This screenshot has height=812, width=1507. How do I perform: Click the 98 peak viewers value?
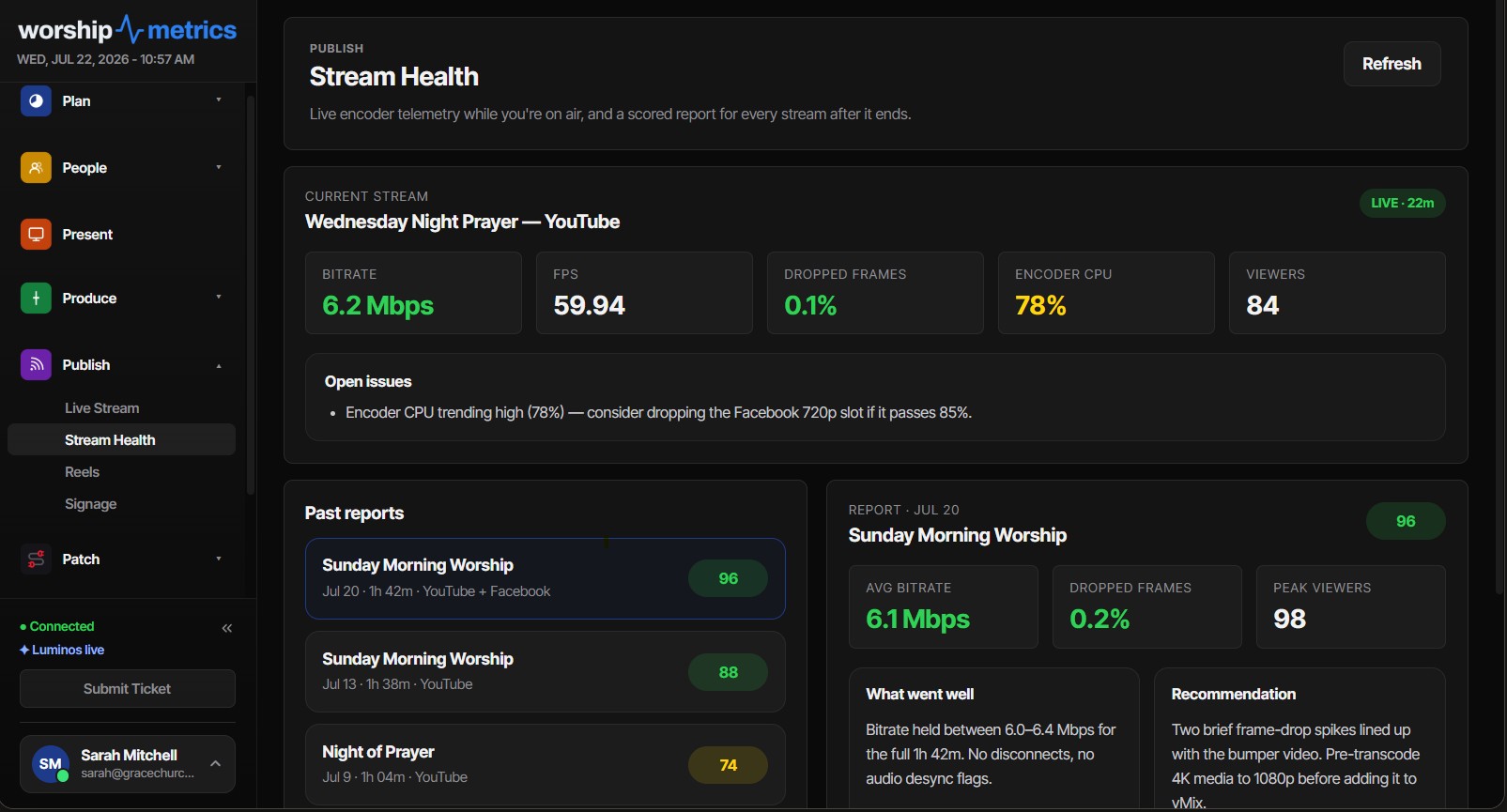point(1289,620)
